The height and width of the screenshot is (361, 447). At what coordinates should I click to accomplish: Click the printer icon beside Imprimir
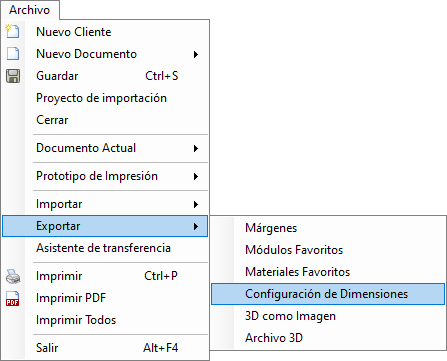pos(13,276)
